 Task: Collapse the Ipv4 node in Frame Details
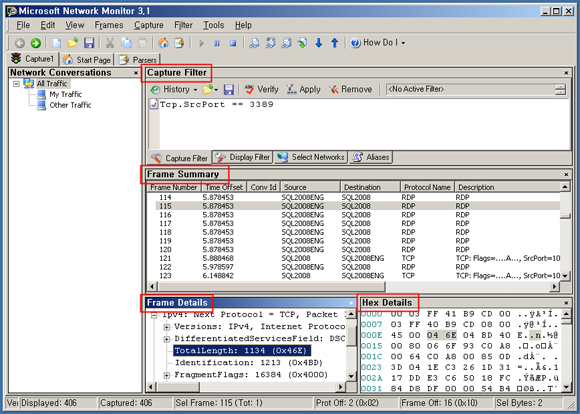point(154,316)
